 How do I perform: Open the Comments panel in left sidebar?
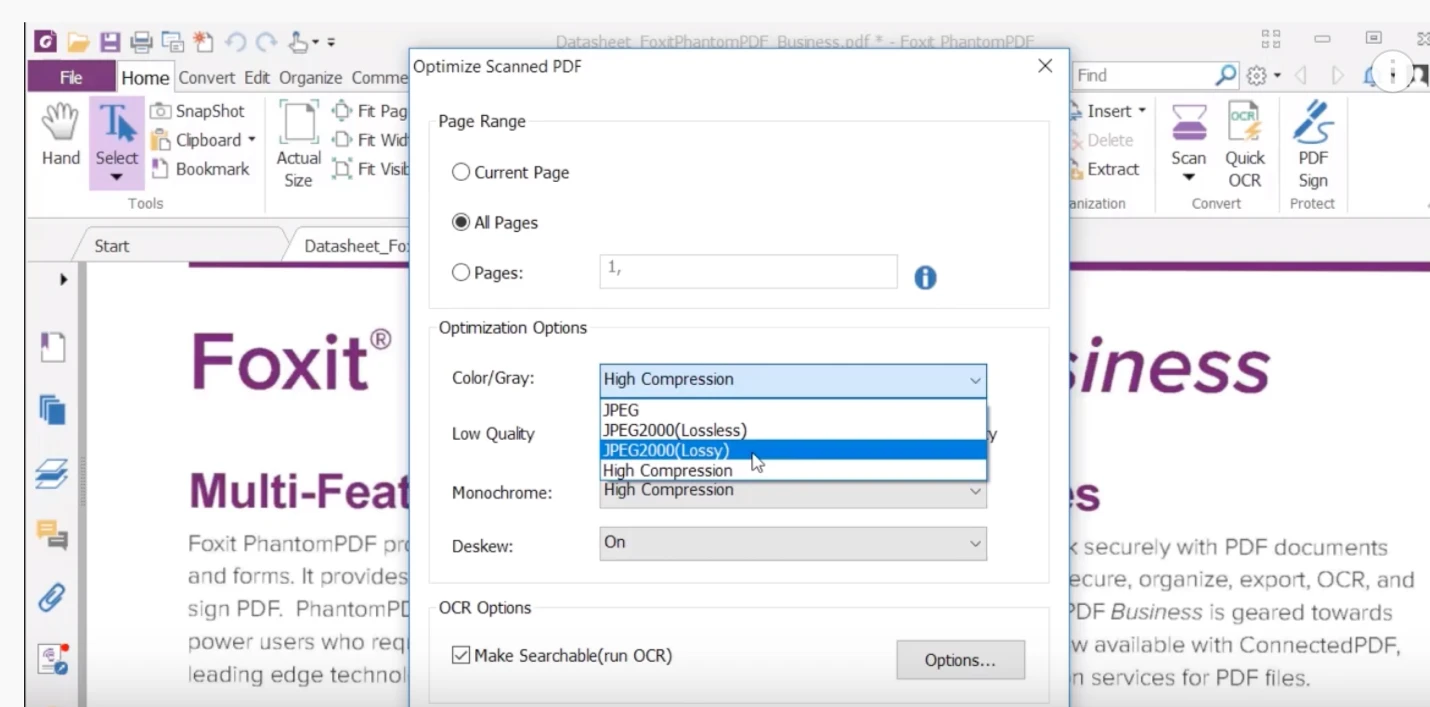coord(52,535)
